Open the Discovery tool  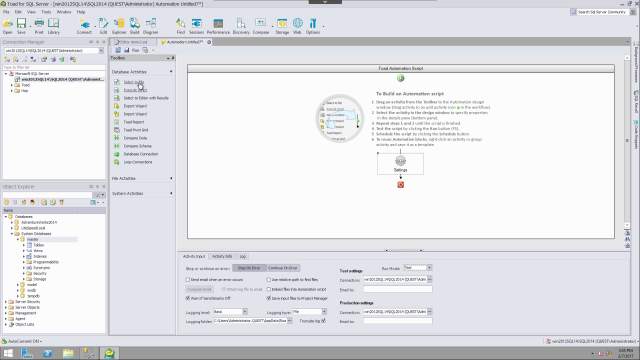coord(241,26)
